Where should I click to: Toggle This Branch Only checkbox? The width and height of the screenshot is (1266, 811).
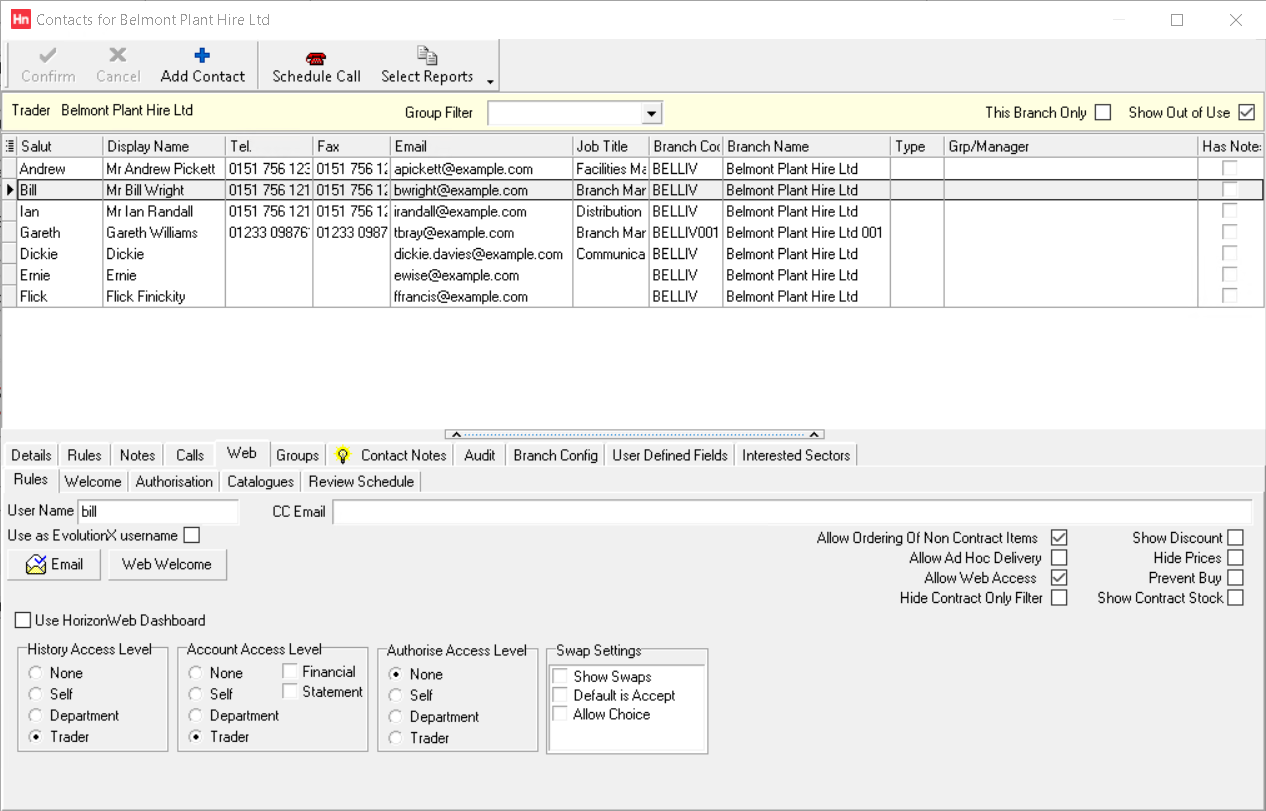(1103, 113)
